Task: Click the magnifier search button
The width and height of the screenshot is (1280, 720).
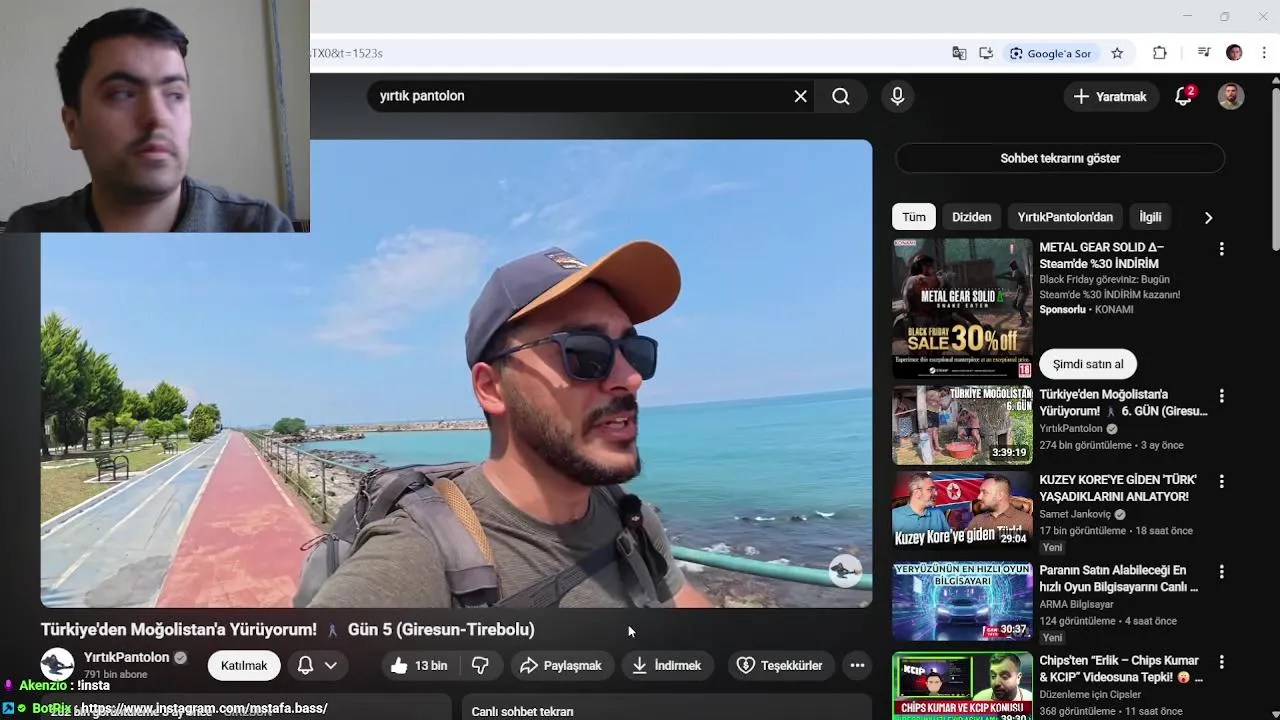Action: [841, 96]
